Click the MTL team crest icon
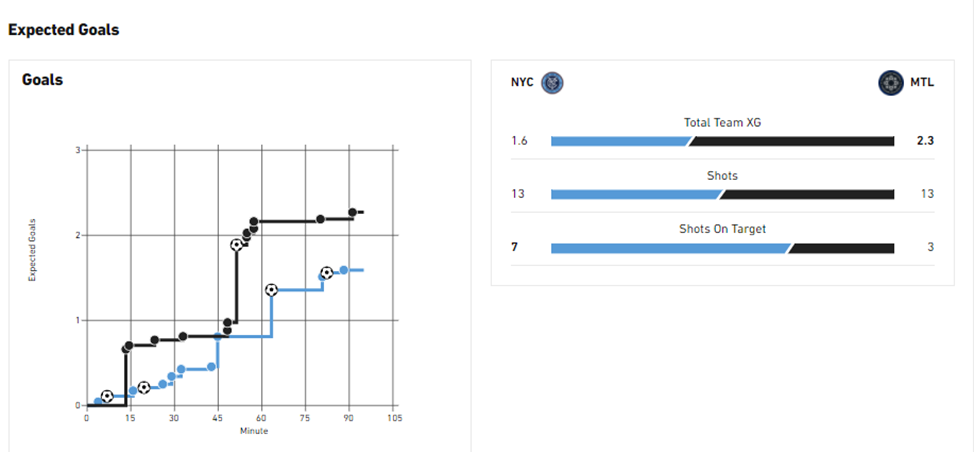Screen dimensions: 974x452 (890, 83)
